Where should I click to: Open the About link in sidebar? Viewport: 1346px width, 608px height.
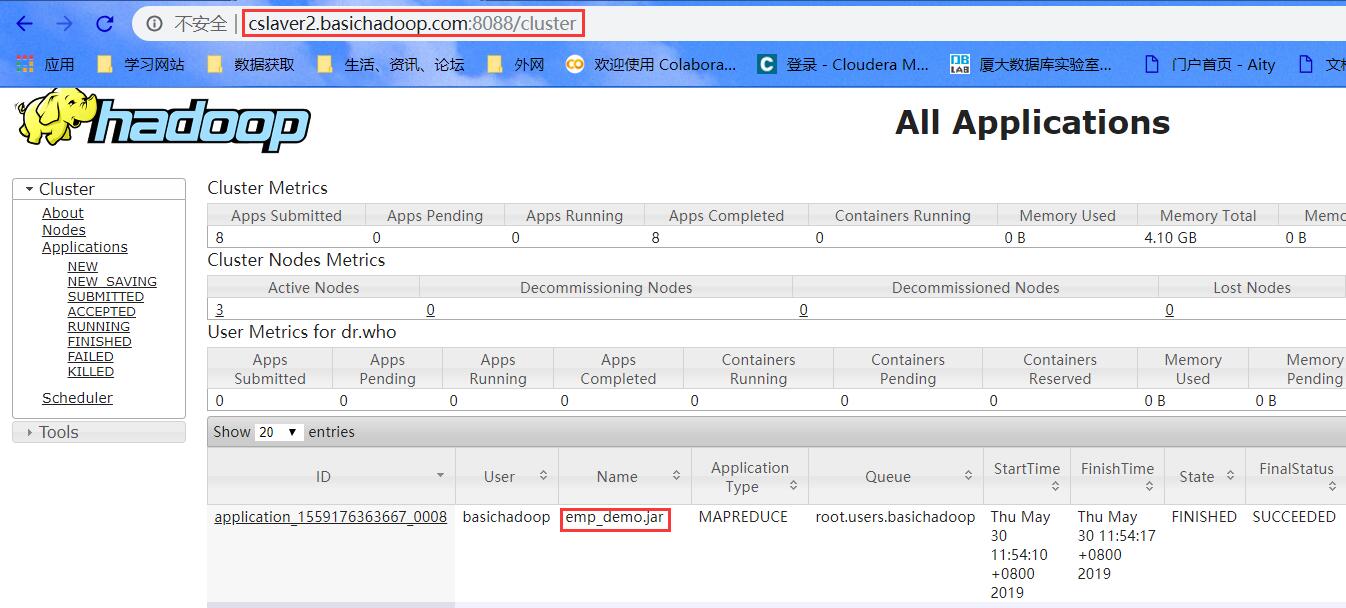62,213
